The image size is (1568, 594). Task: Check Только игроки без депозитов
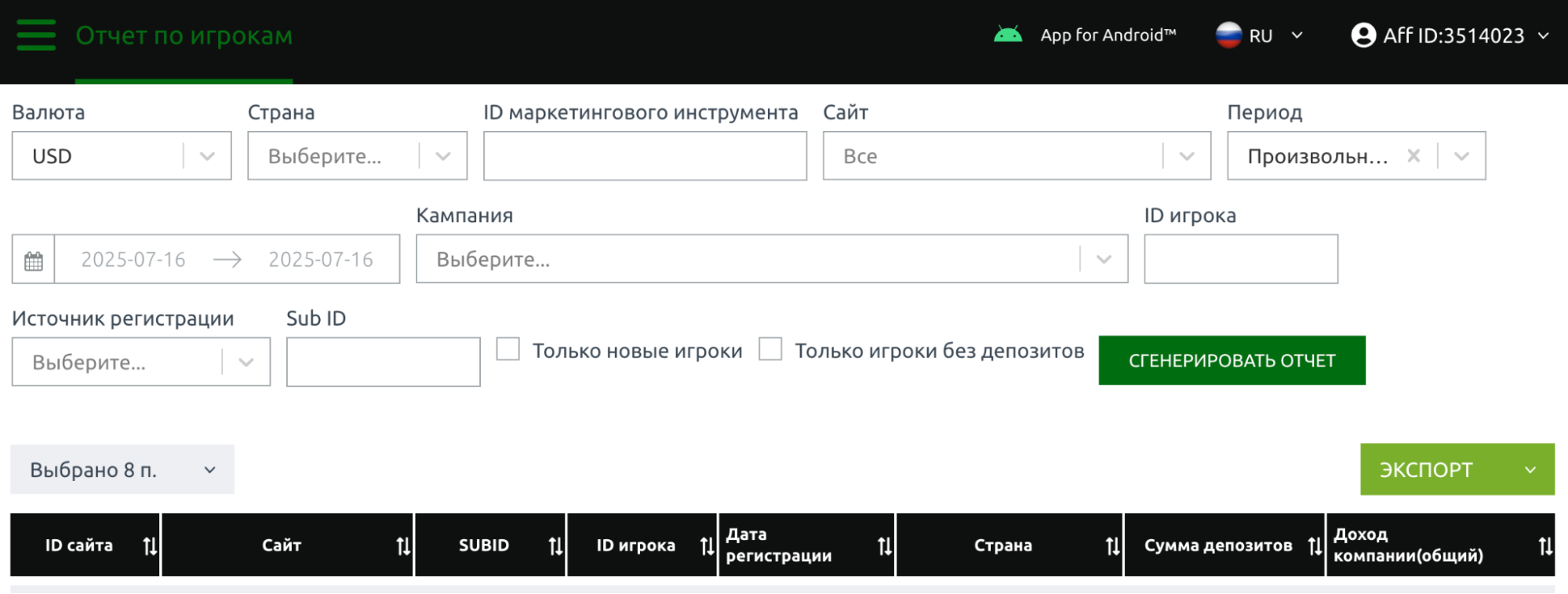click(770, 349)
